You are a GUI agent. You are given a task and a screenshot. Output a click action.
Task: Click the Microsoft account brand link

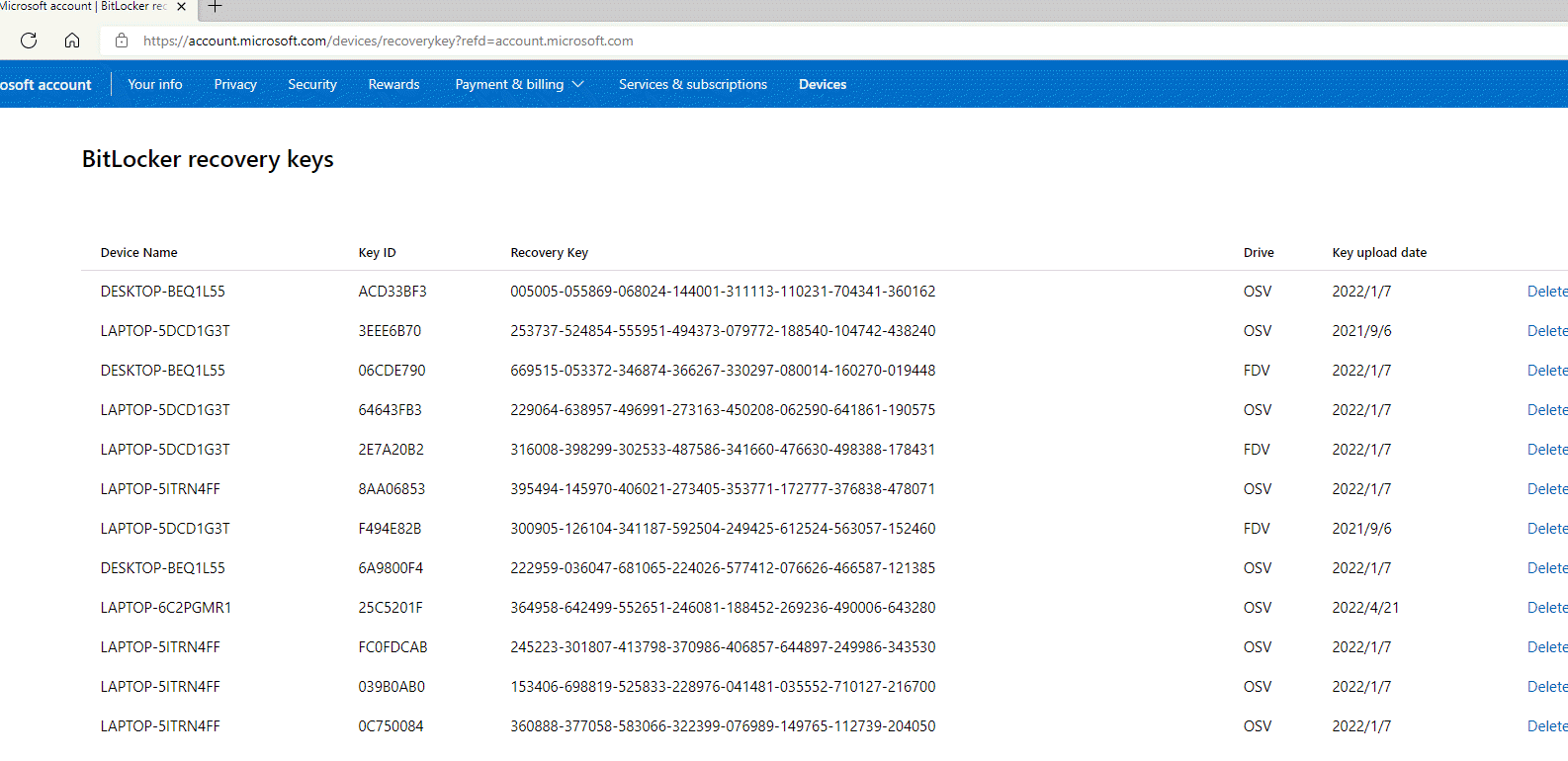(45, 85)
